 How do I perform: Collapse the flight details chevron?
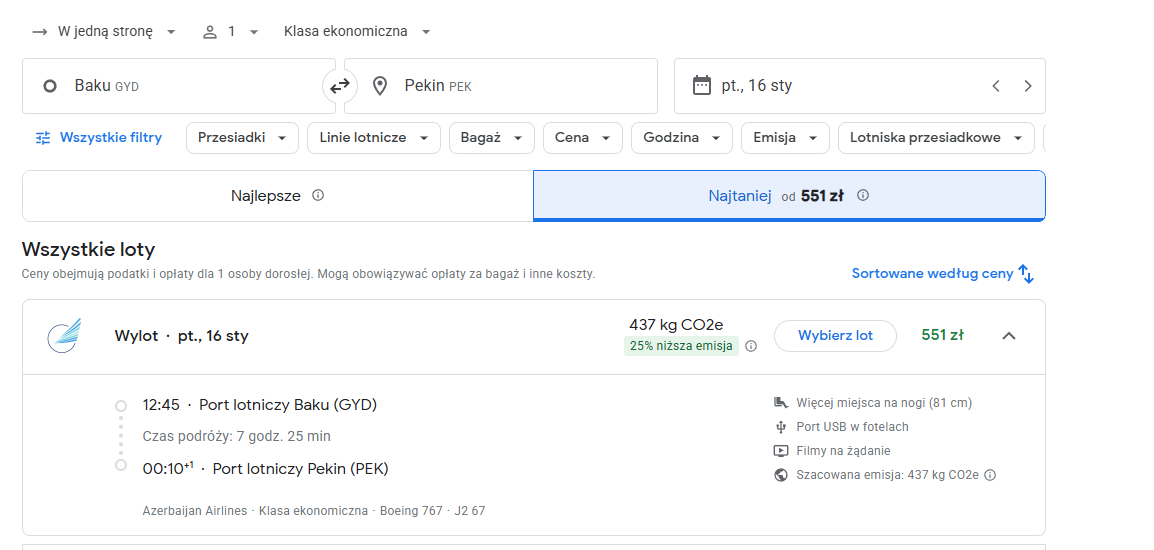pos(1009,336)
